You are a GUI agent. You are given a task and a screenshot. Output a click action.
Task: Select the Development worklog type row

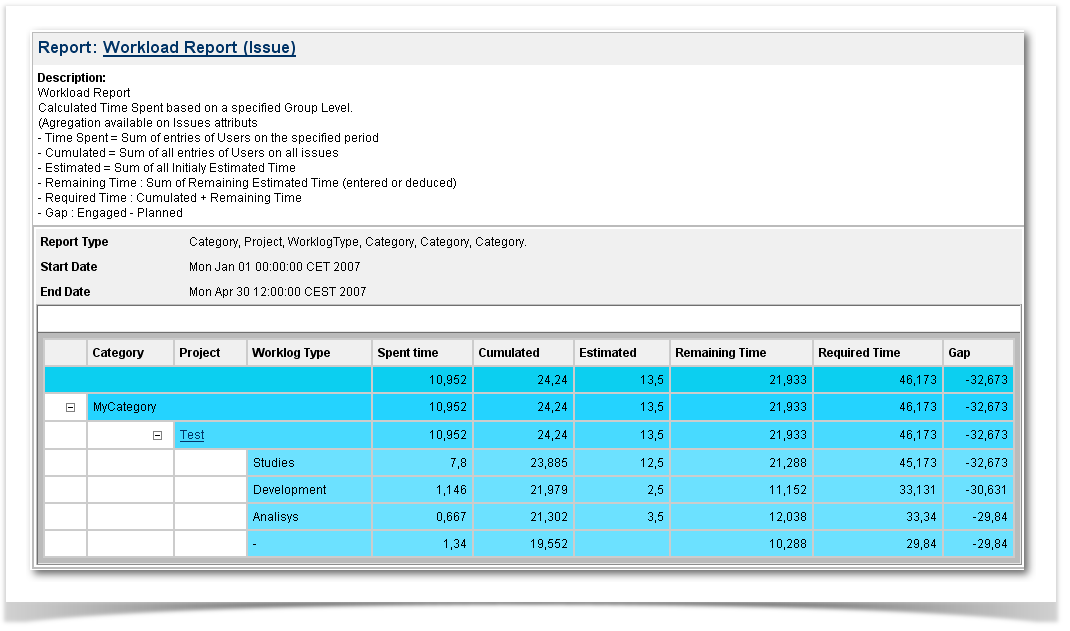(290, 490)
